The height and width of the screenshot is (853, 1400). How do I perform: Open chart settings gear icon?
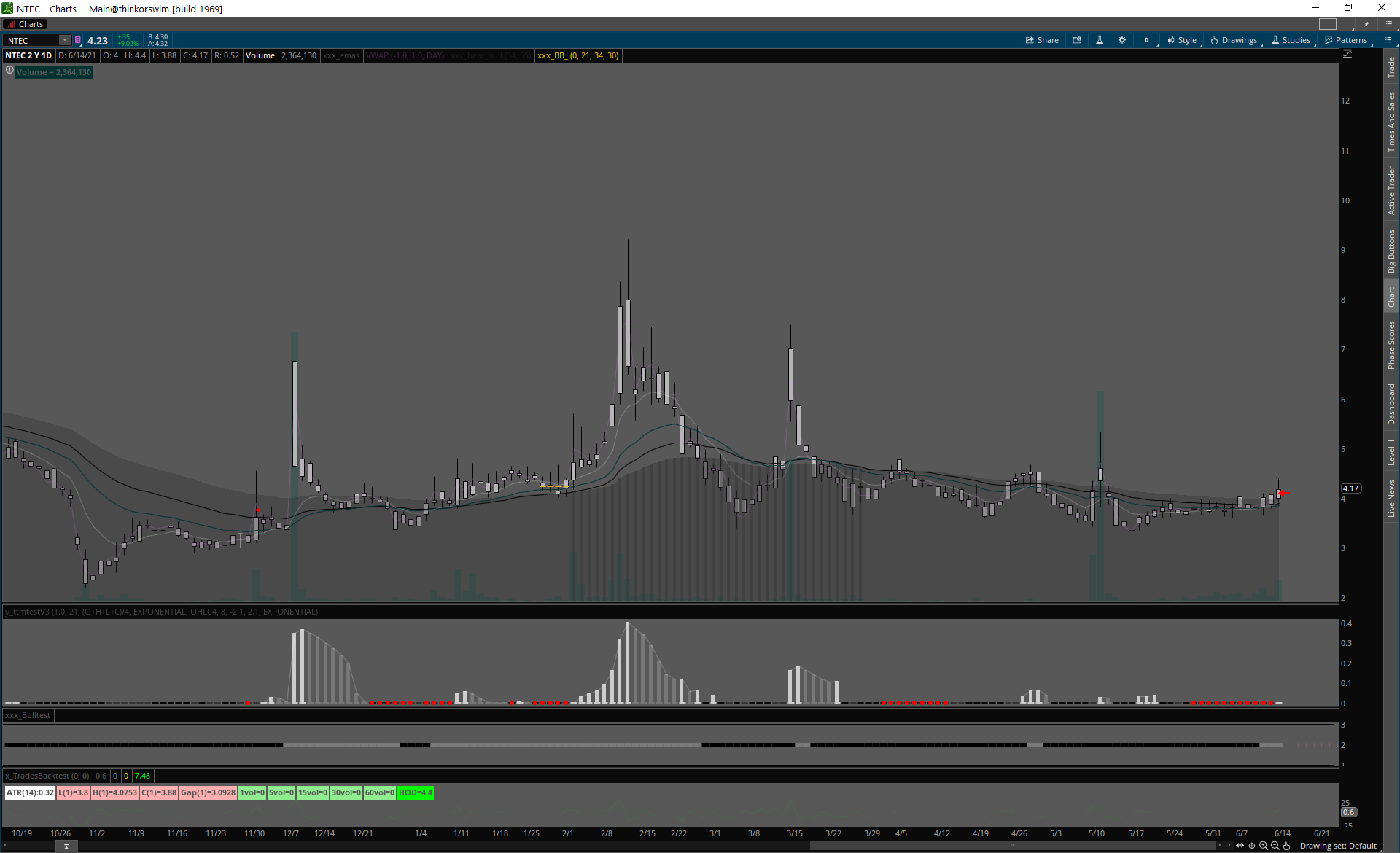click(1122, 40)
